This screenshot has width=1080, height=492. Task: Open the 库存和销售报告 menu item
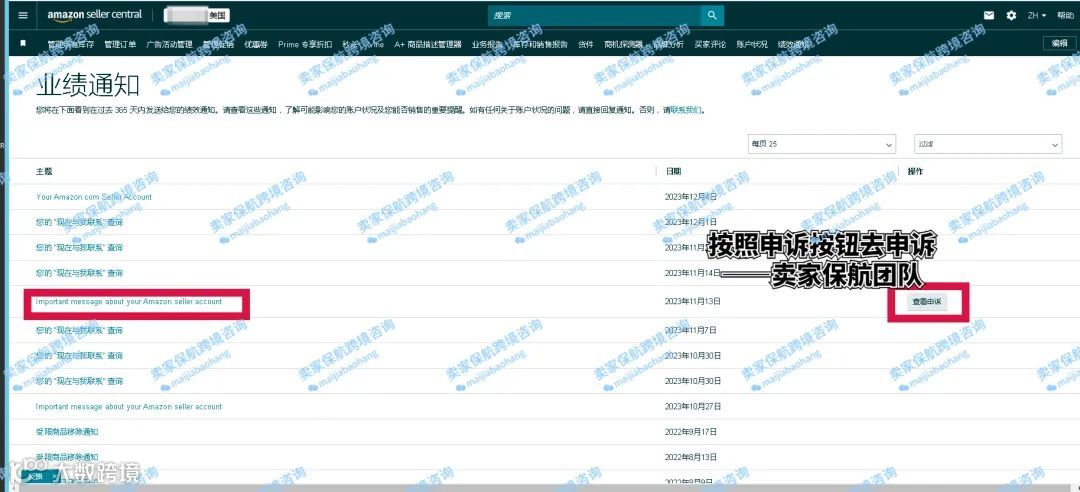click(x=540, y=45)
